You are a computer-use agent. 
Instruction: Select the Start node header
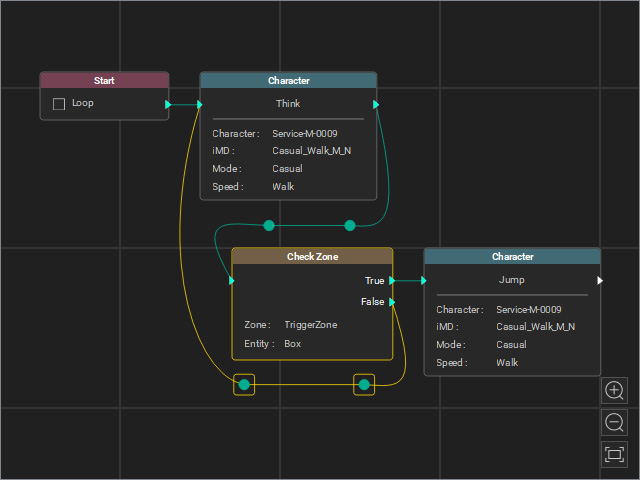click(104, 80)
